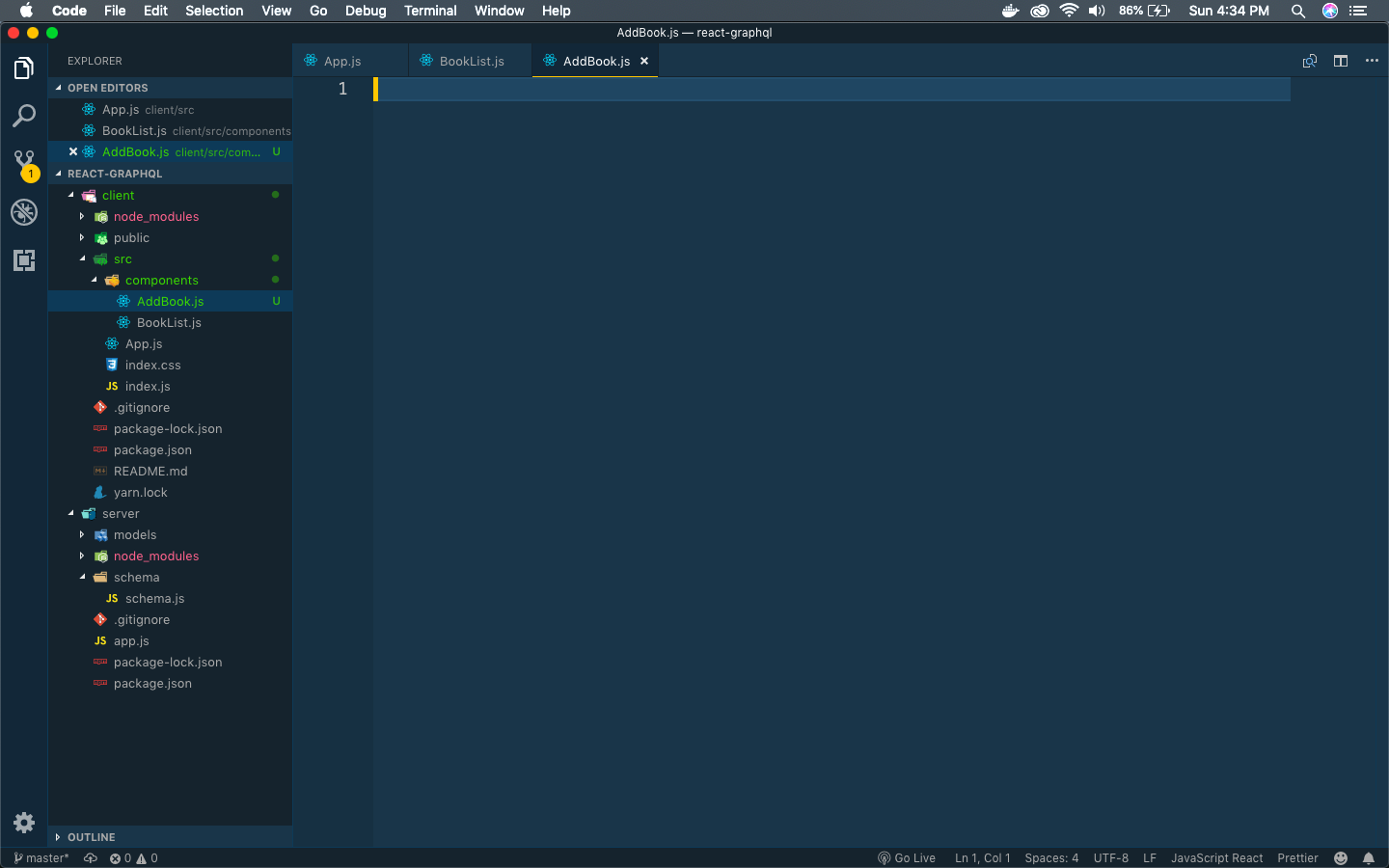This screenshot has height=868, width=1389.
Task: Open the Search view in activity bar
Action: 24,116
